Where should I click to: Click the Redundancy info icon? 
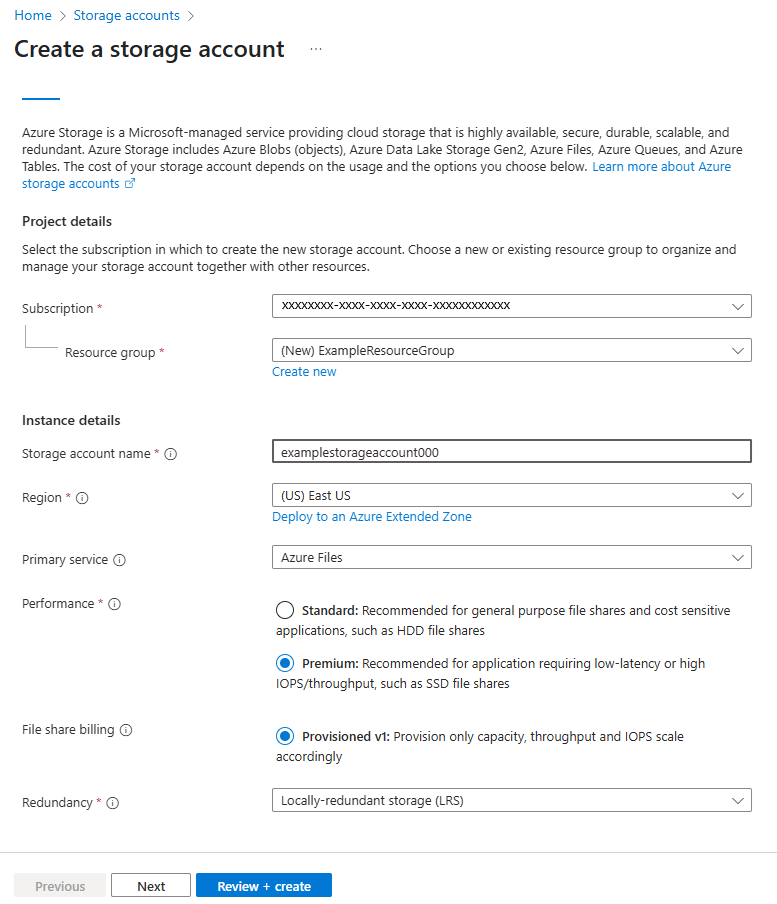tap(113, 803)
